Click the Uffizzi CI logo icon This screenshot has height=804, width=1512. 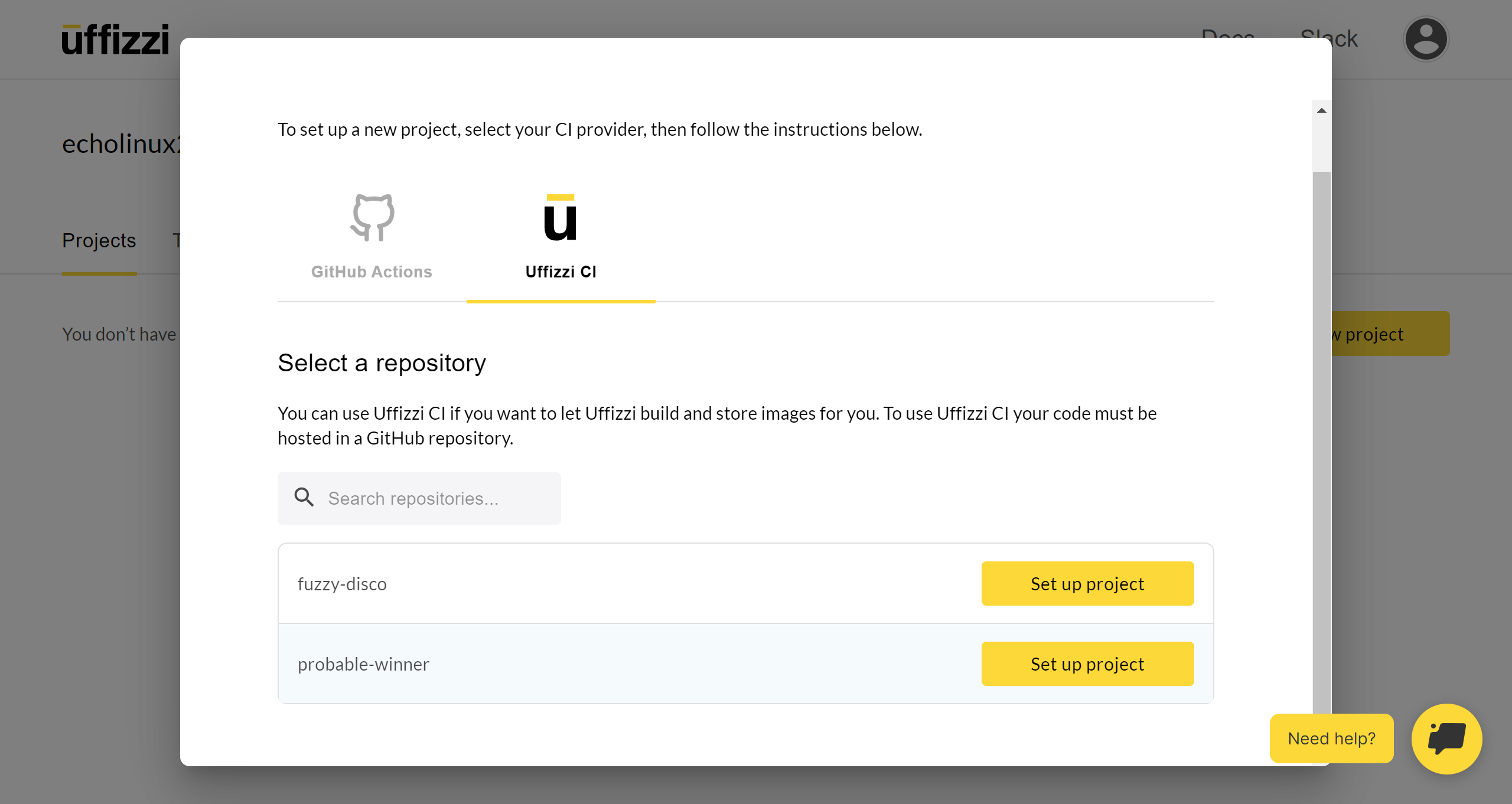tap(560, 217)
